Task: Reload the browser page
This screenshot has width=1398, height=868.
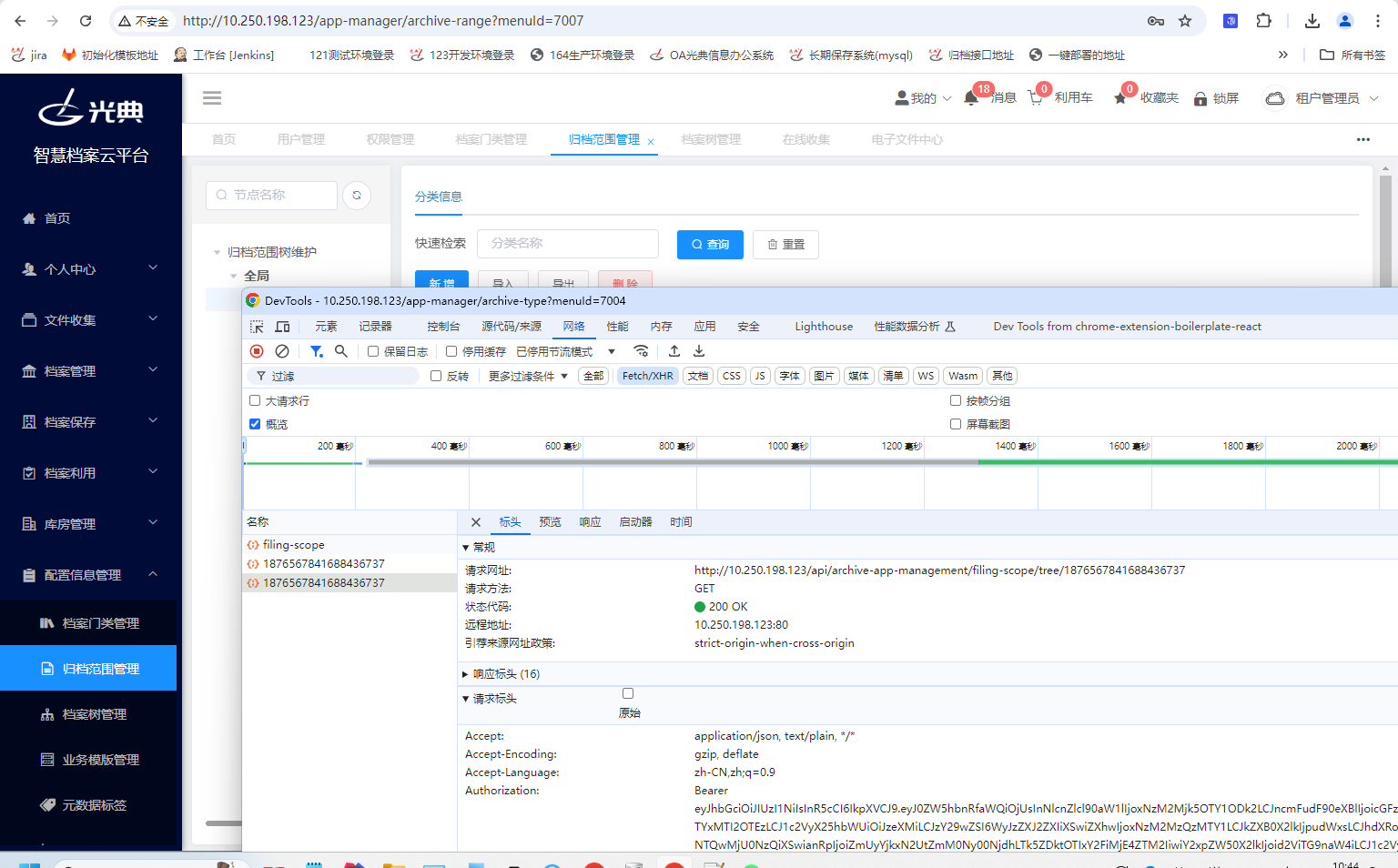Action: point(86,21)
